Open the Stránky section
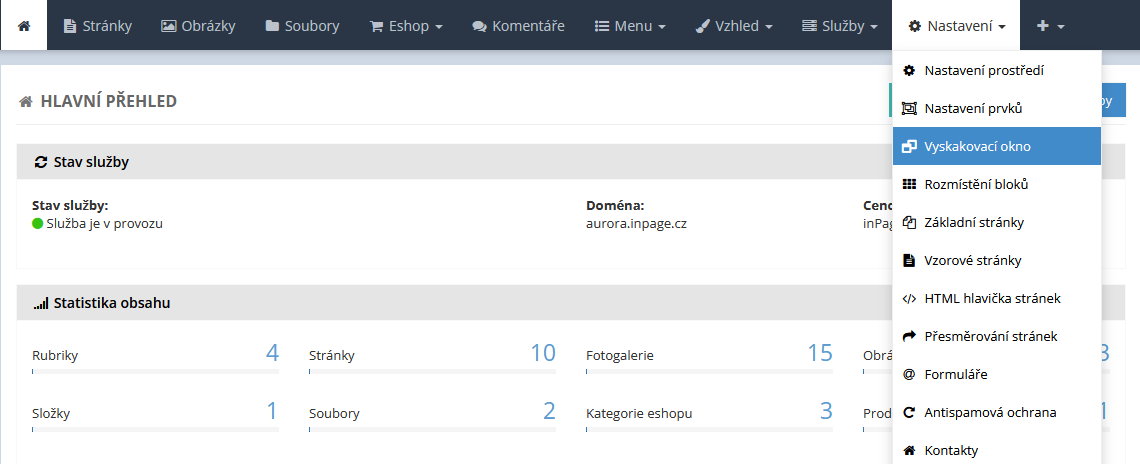 click(x=97, y=25)
